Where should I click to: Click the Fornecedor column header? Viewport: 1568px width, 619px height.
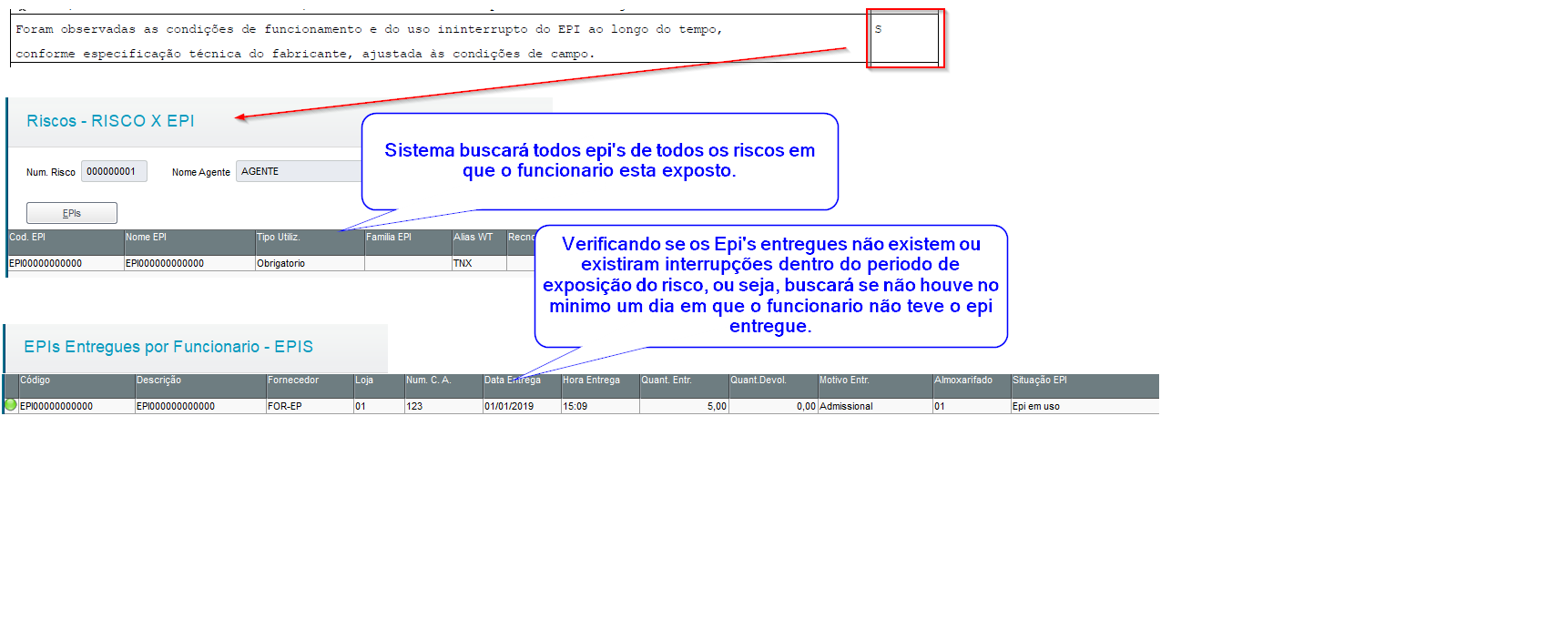pos(310,386)
